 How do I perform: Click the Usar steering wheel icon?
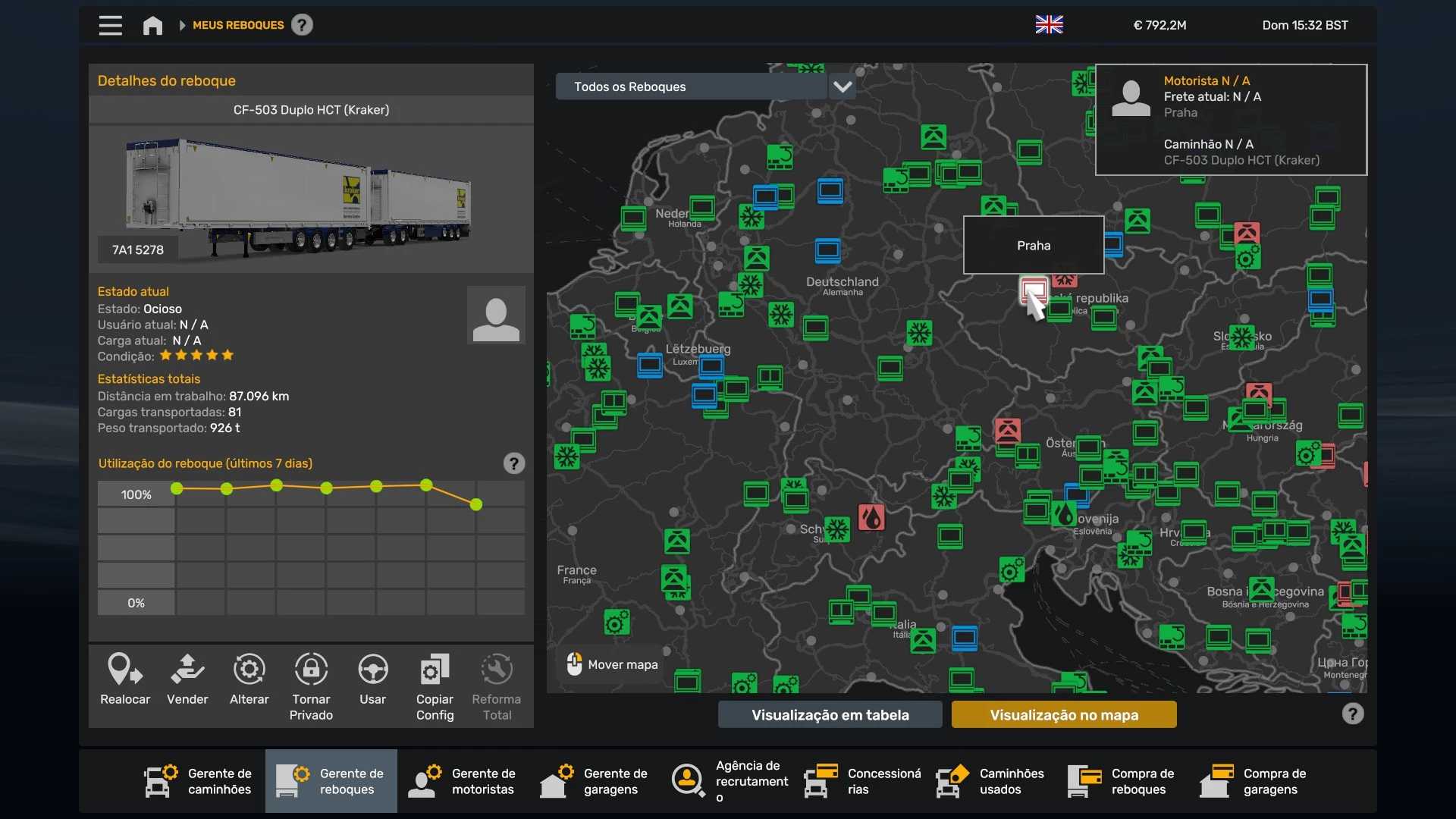coord(372,670)
